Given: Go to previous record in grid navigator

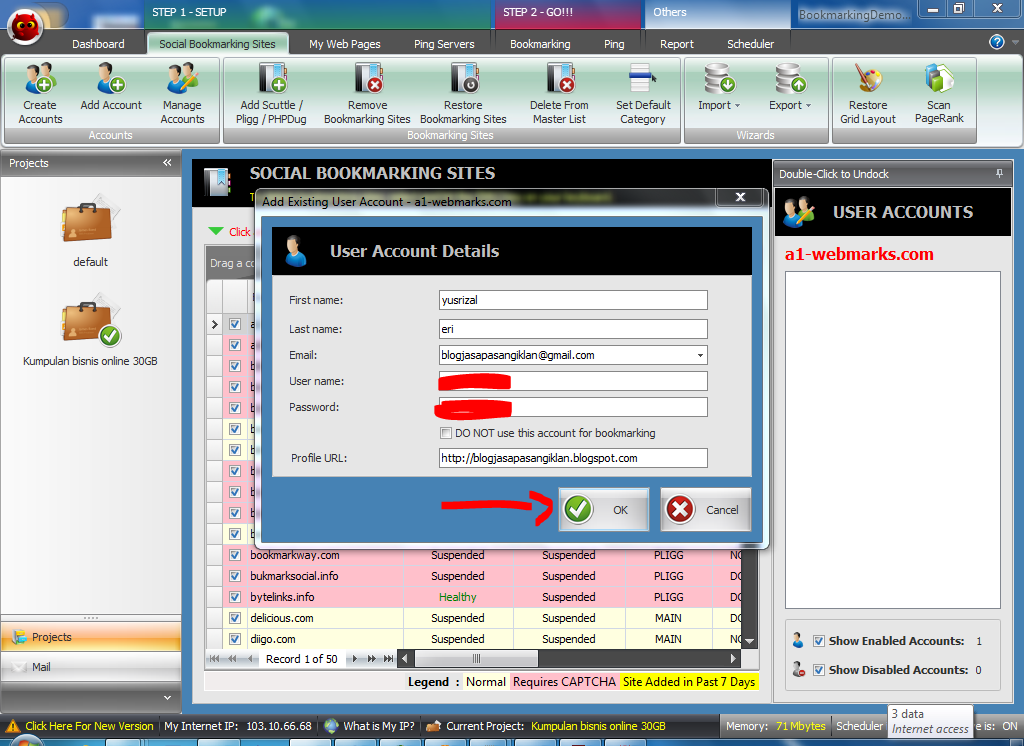Looking at the screenshot, I should (251, 658).
